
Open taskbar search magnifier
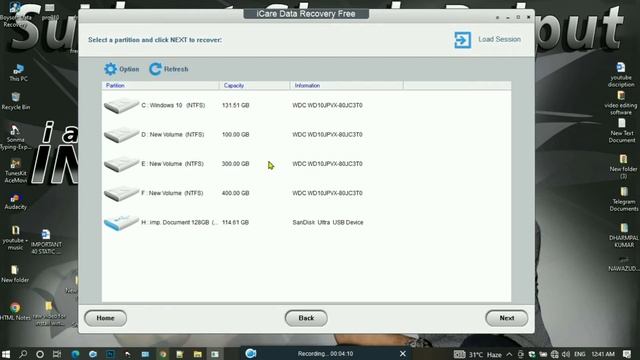pyautogui.click(x=23, y=354)
